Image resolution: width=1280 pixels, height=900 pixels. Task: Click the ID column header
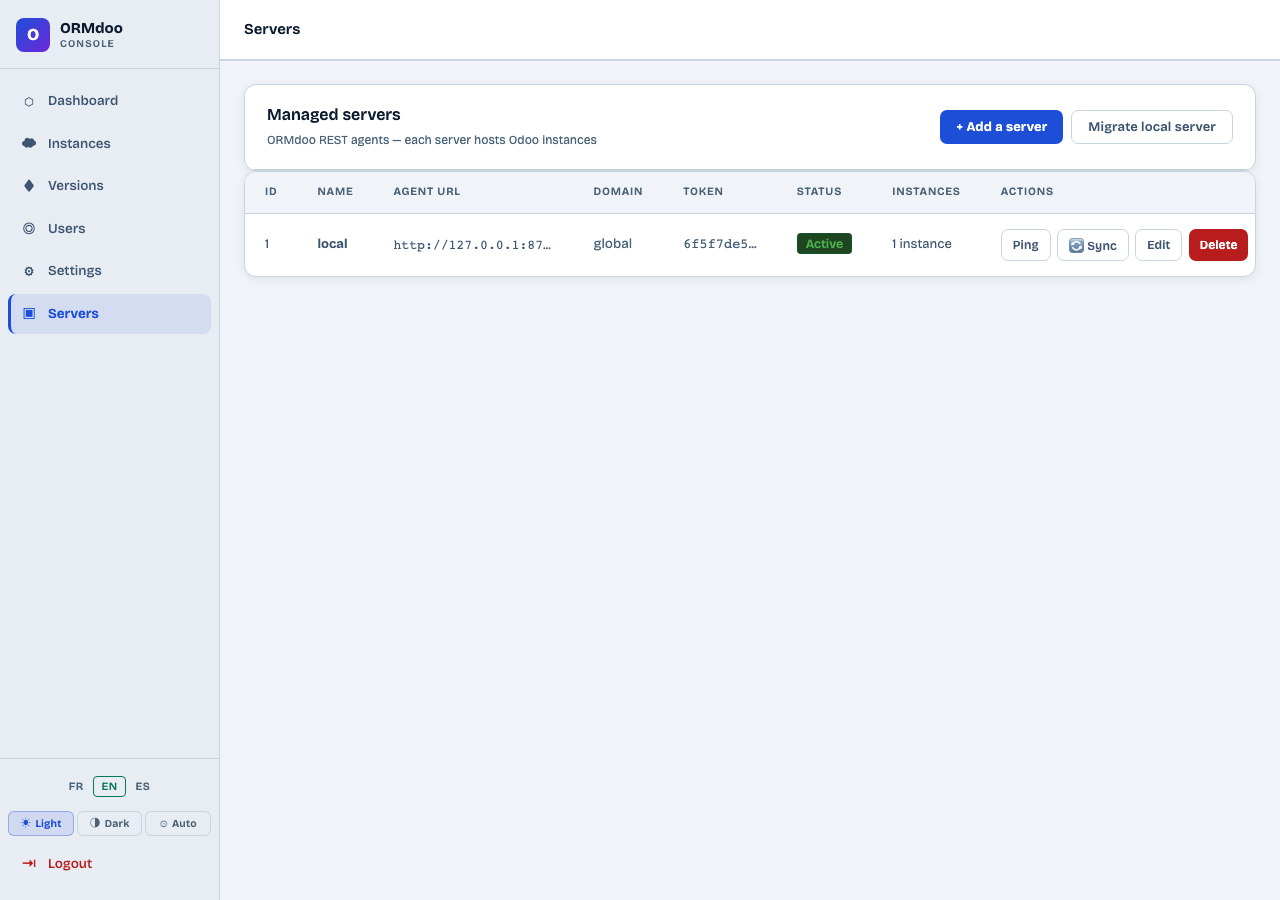pyautogui.click(x=271, y=191)
